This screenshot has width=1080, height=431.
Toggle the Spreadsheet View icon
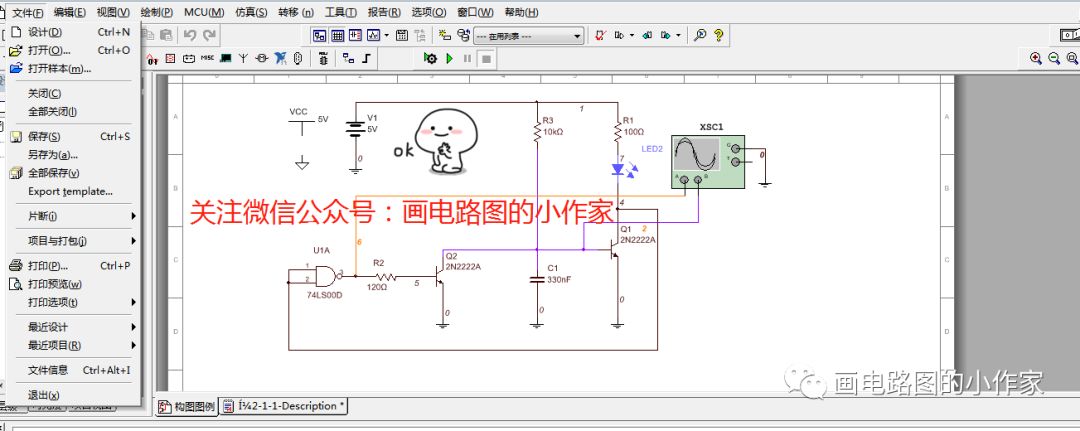pyautogui.click(x=338, y=35)
